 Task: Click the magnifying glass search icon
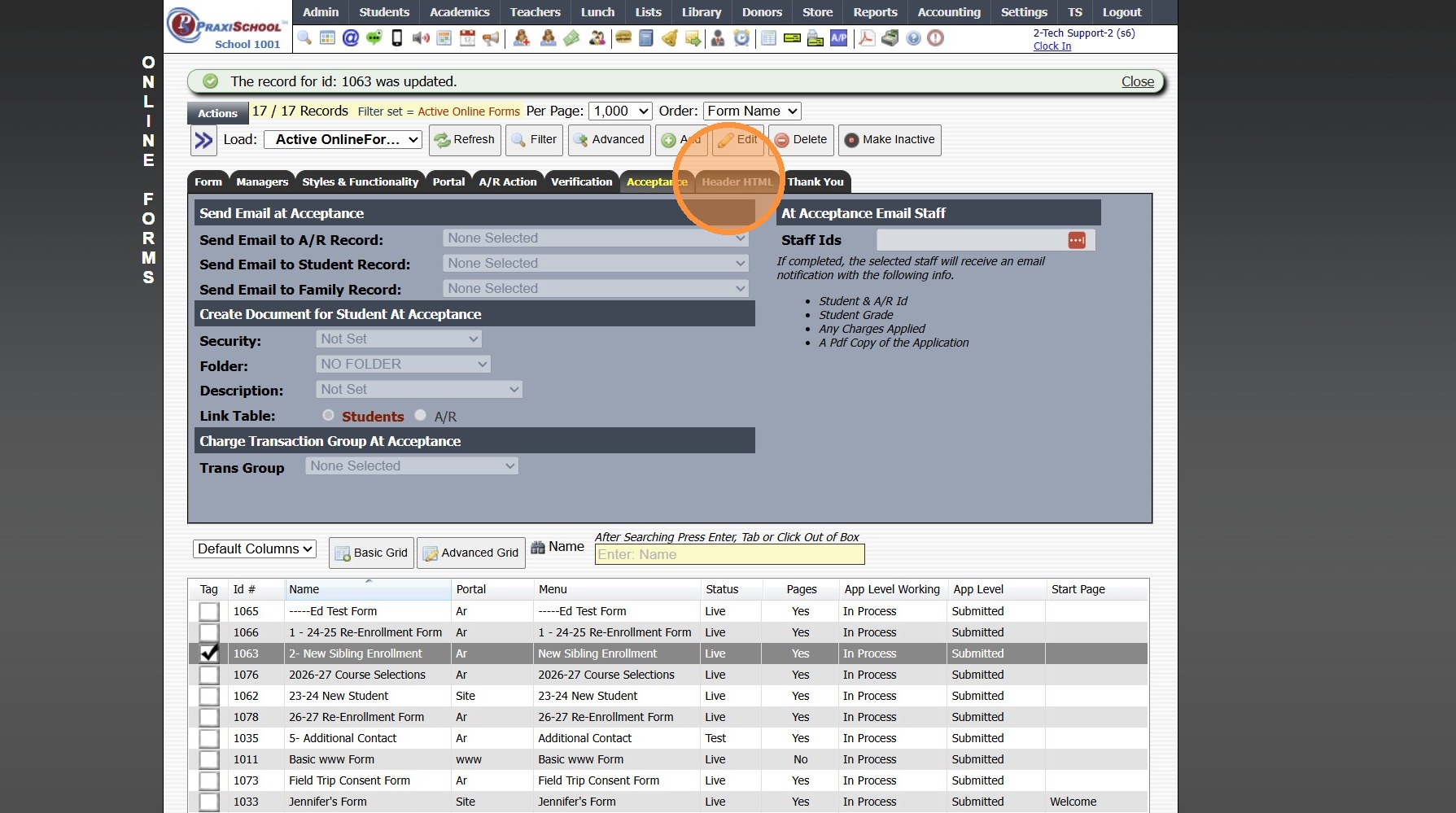pos(304,37)
